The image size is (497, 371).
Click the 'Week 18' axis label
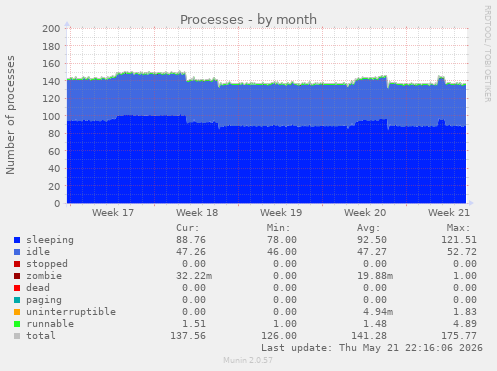pos(197,213)
